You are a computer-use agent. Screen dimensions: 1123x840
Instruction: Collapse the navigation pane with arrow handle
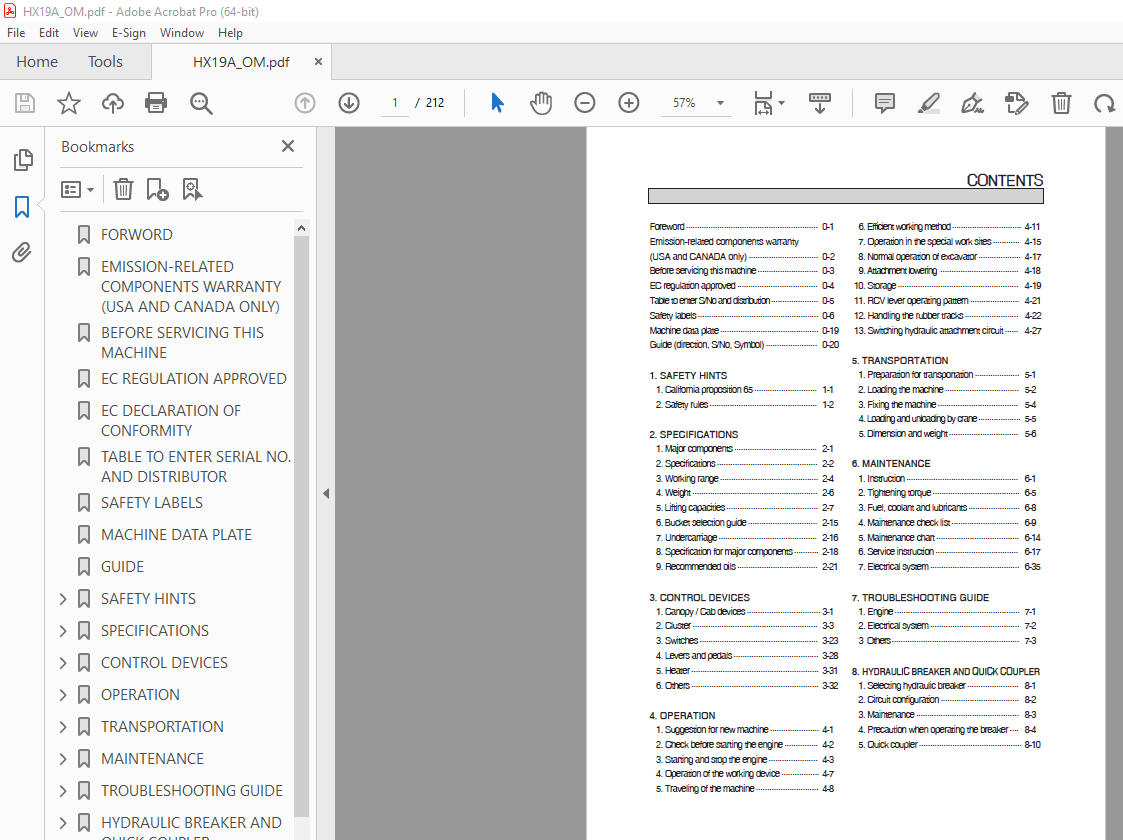325,493
